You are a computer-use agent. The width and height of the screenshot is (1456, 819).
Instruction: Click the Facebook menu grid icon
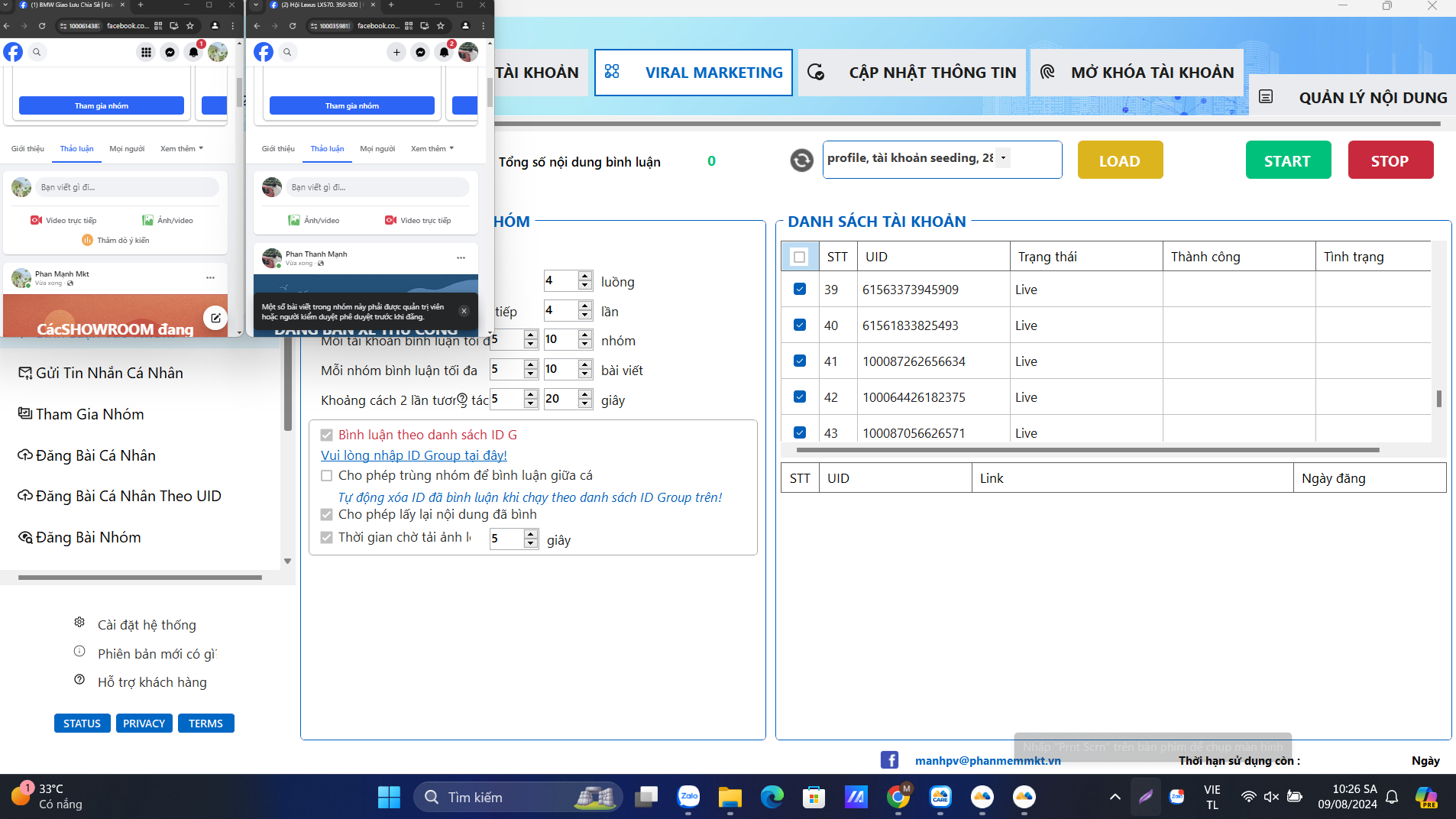click(x=146, y=52)
